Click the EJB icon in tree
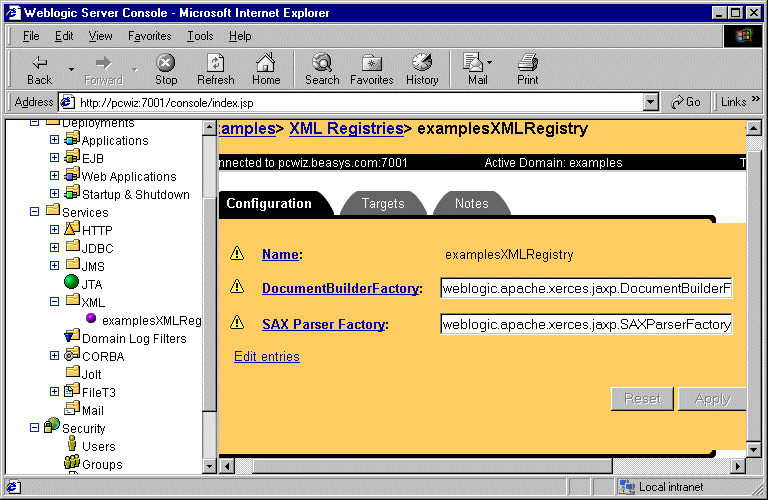Viewport: 768px width, 500px height. pyautogui.click(x=72, y=157)
